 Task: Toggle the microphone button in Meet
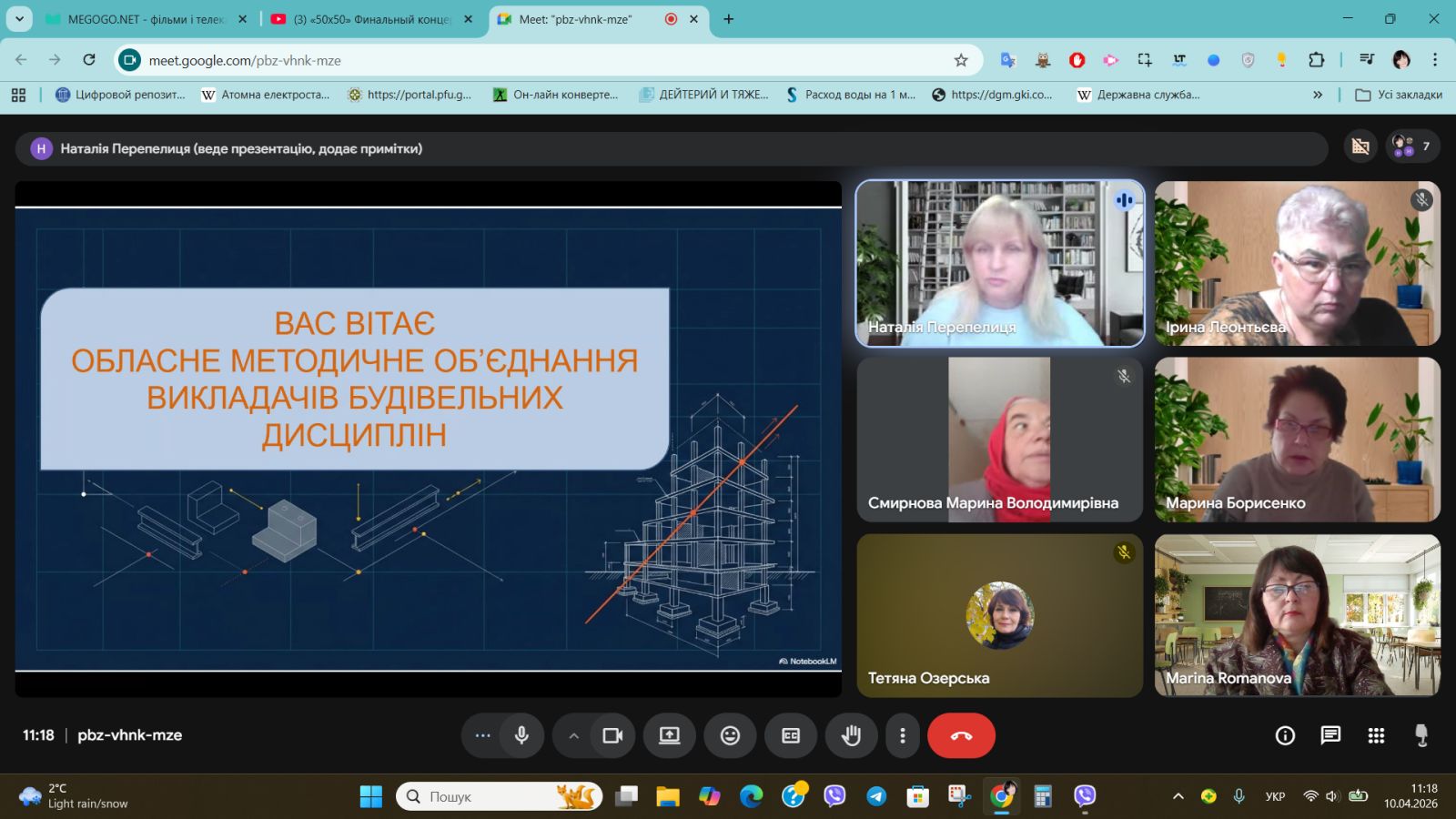pyautogui.click(x=521, y=735)
